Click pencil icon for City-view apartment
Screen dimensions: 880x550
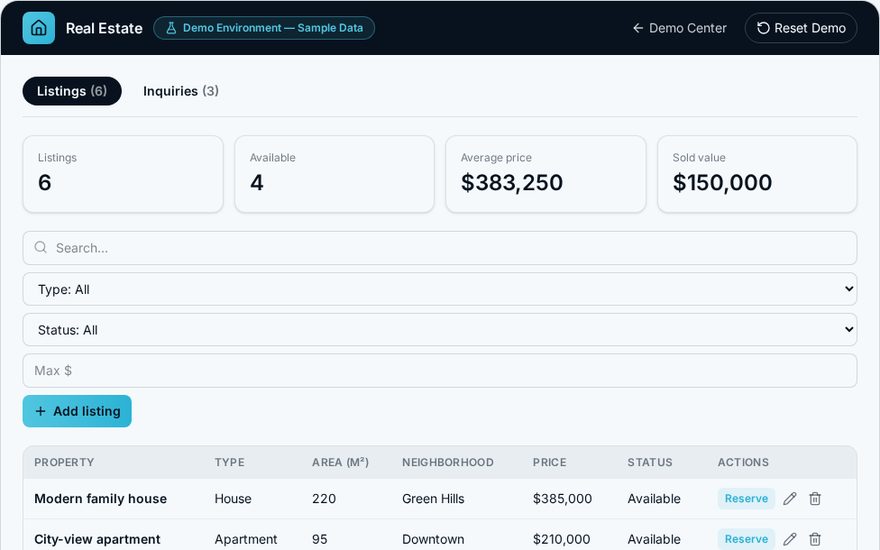(790, 539)
